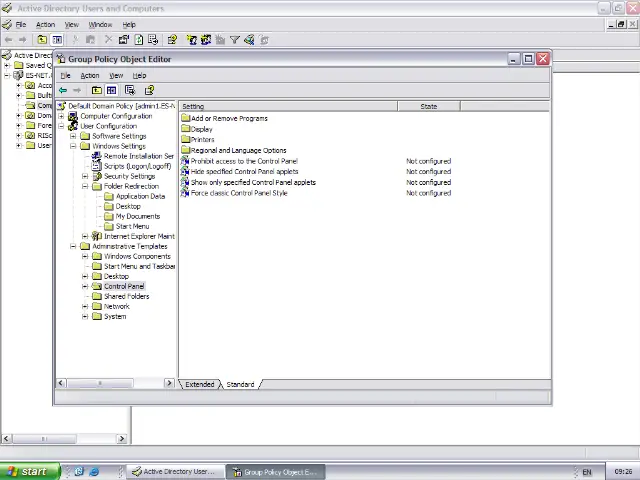Click the green Back arrow in Group Policy Object Editor
Image resolution: width=640 pixels, height=480 pixels.
pos(63,90)
